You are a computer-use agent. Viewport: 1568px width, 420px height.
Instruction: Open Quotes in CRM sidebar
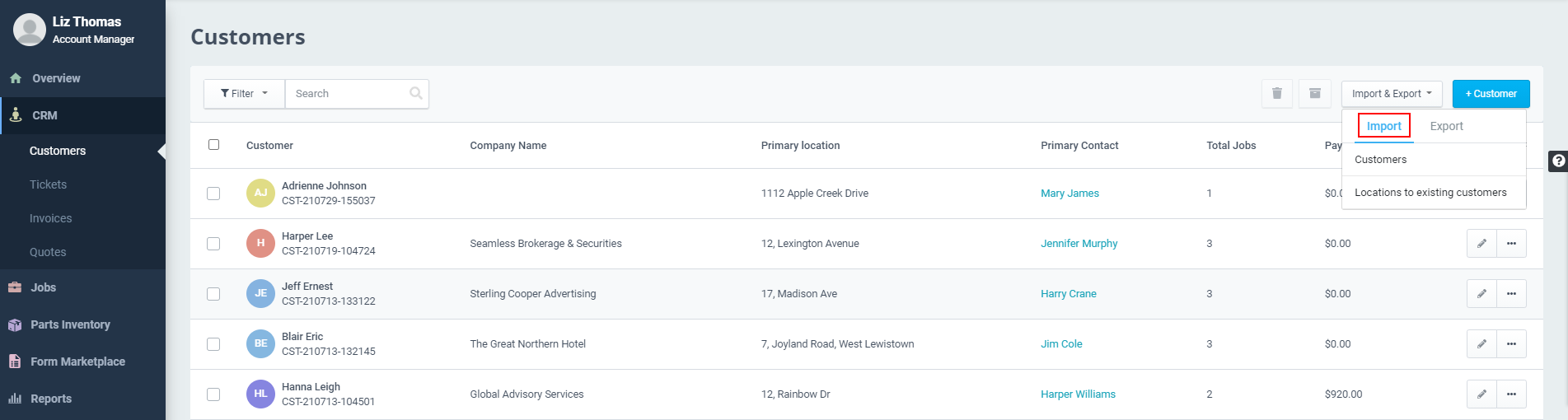pyautogui.click(x=48, y=252)
